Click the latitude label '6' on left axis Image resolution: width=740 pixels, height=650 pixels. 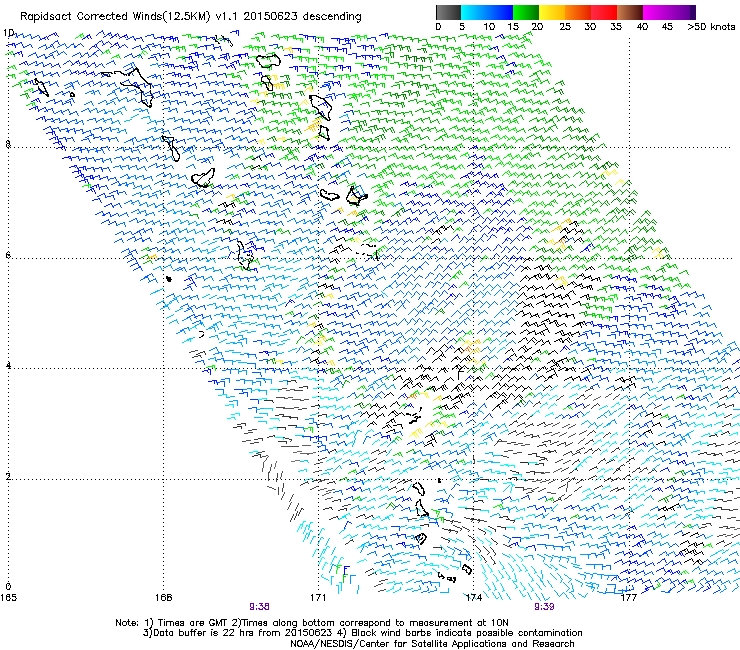[8, 255]
